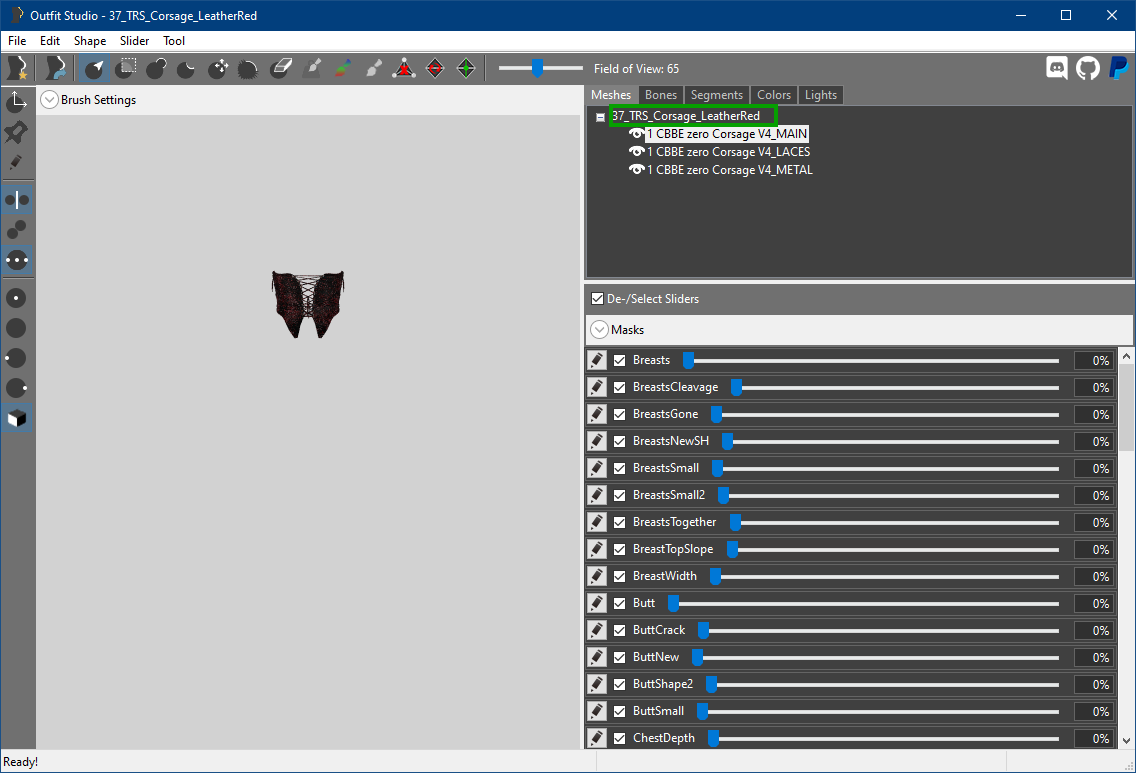Screen dimensions: 1136x773
Task: Select the eraser Undiff brush tool
Action: coord(280,68)
